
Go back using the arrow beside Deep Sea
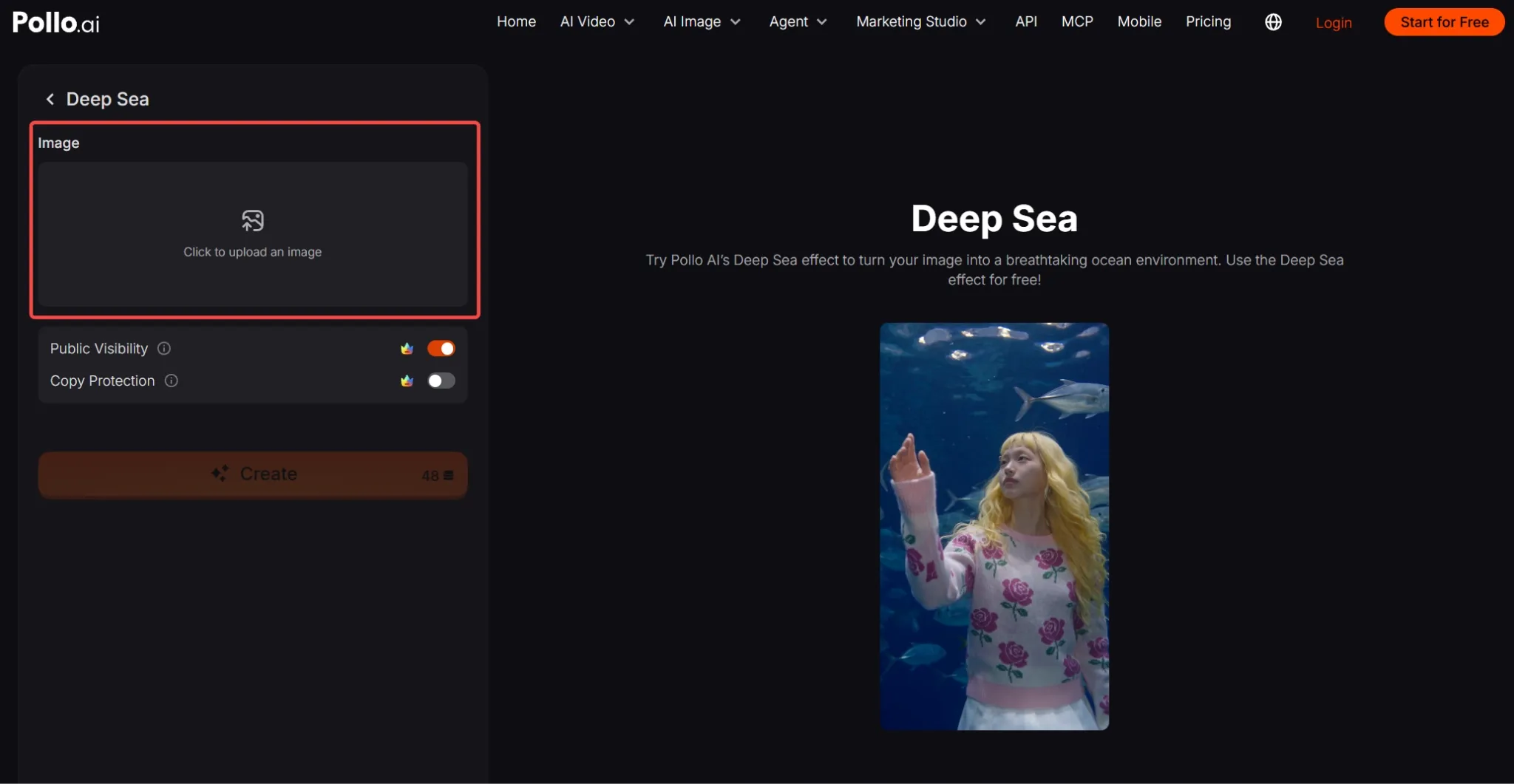tap(50, 99)
